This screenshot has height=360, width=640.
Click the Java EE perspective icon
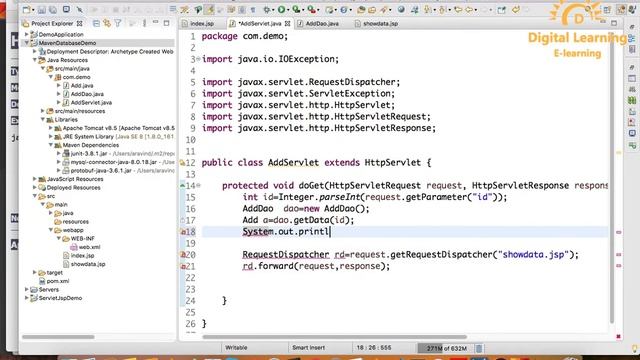[621, 10]
